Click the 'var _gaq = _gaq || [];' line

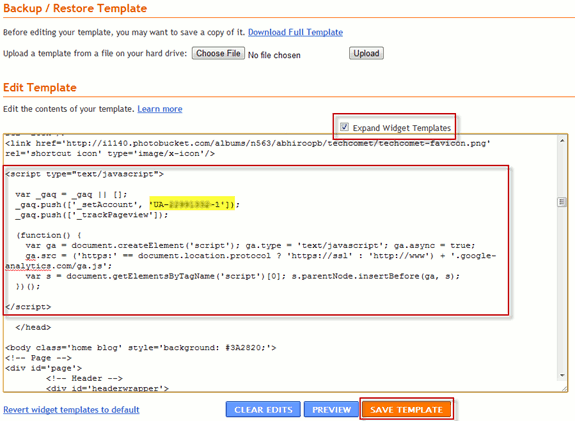click(x=71, y=194)
